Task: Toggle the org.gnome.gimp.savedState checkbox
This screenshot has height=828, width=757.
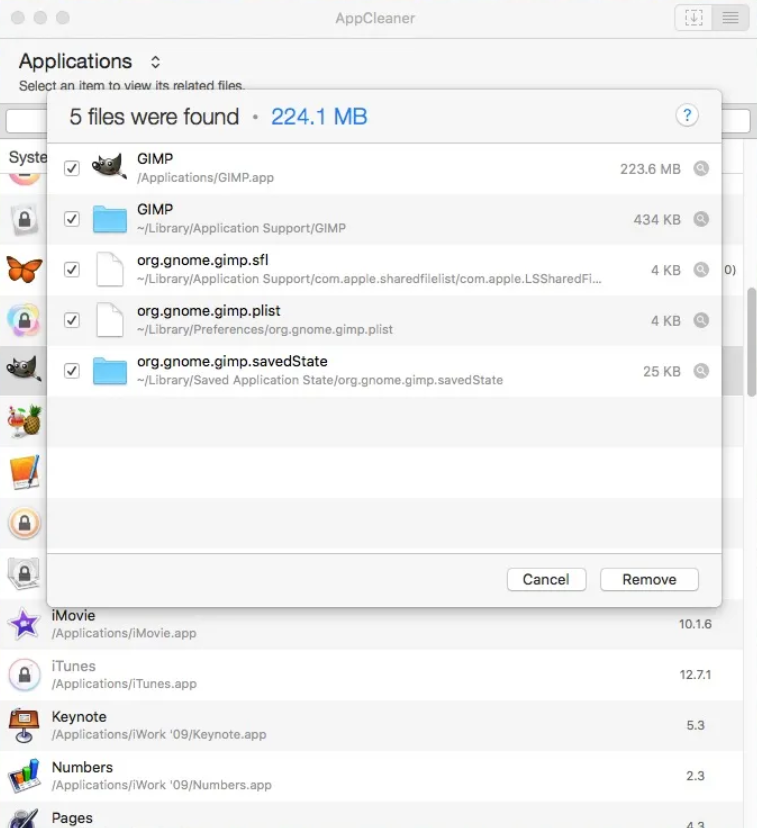Action: [72, 371]
